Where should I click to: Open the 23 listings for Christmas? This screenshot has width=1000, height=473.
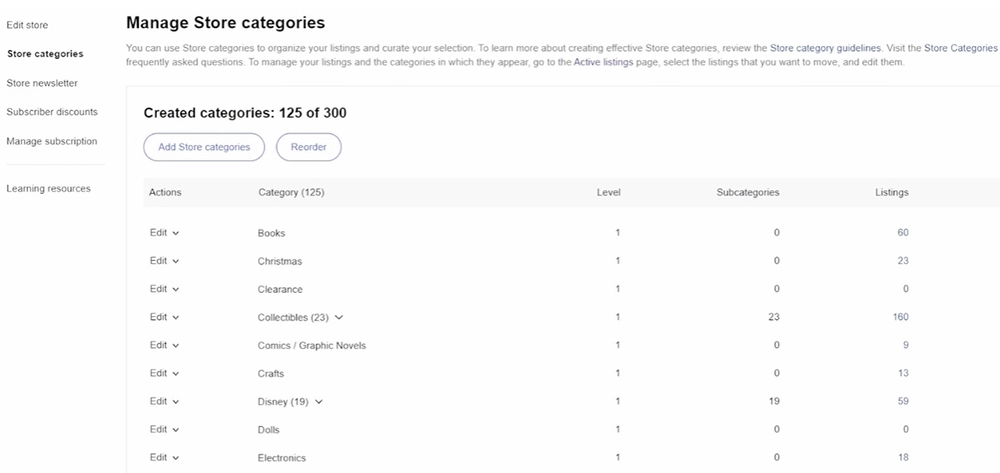[x=903, y=261]
